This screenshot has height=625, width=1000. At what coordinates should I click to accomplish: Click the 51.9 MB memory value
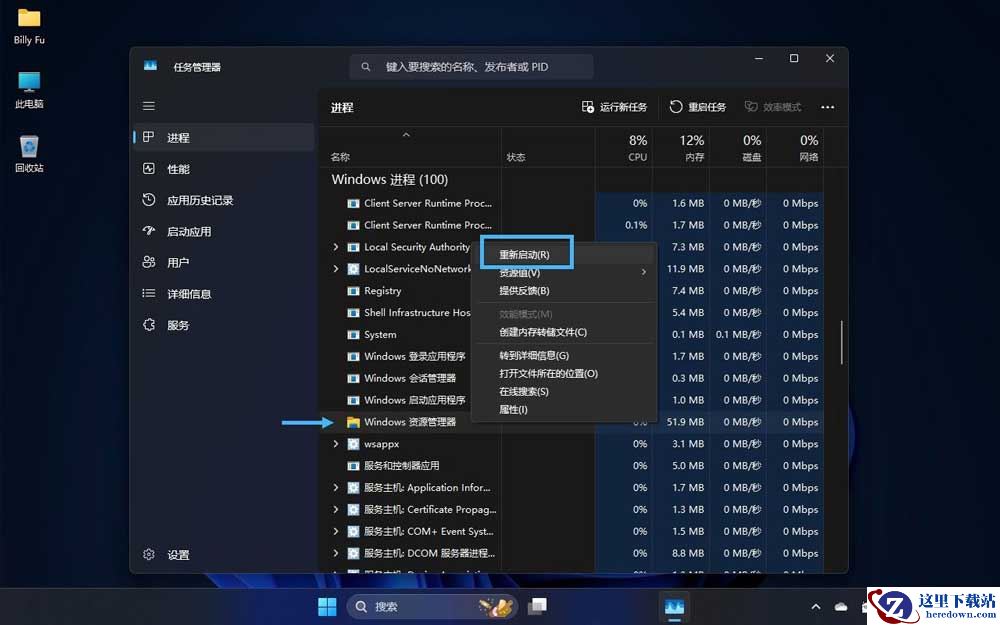pyautogui.click(x=688, y=422)
